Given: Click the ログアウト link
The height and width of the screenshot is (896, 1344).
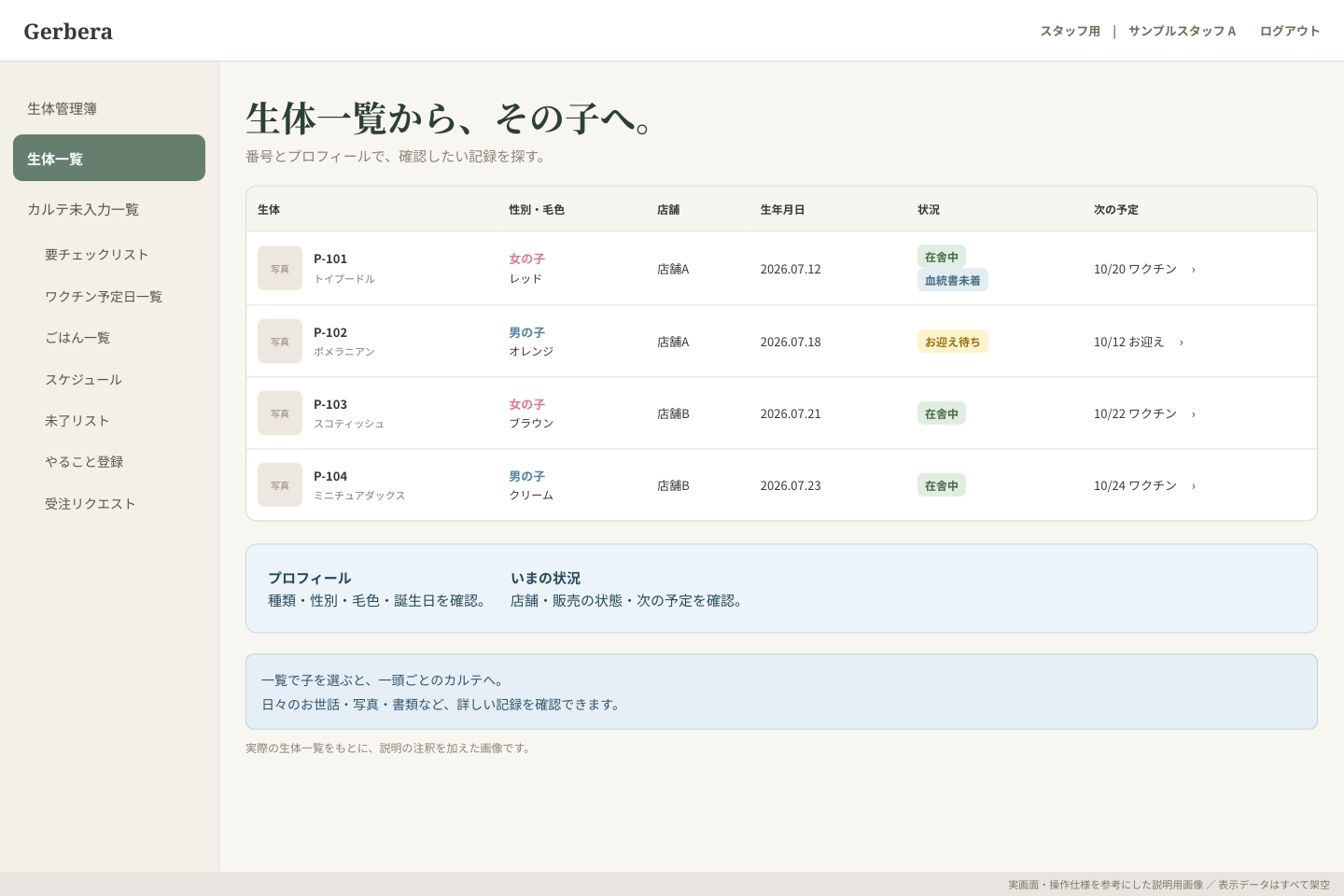Looking at the screenshot, I should 1290,31.
